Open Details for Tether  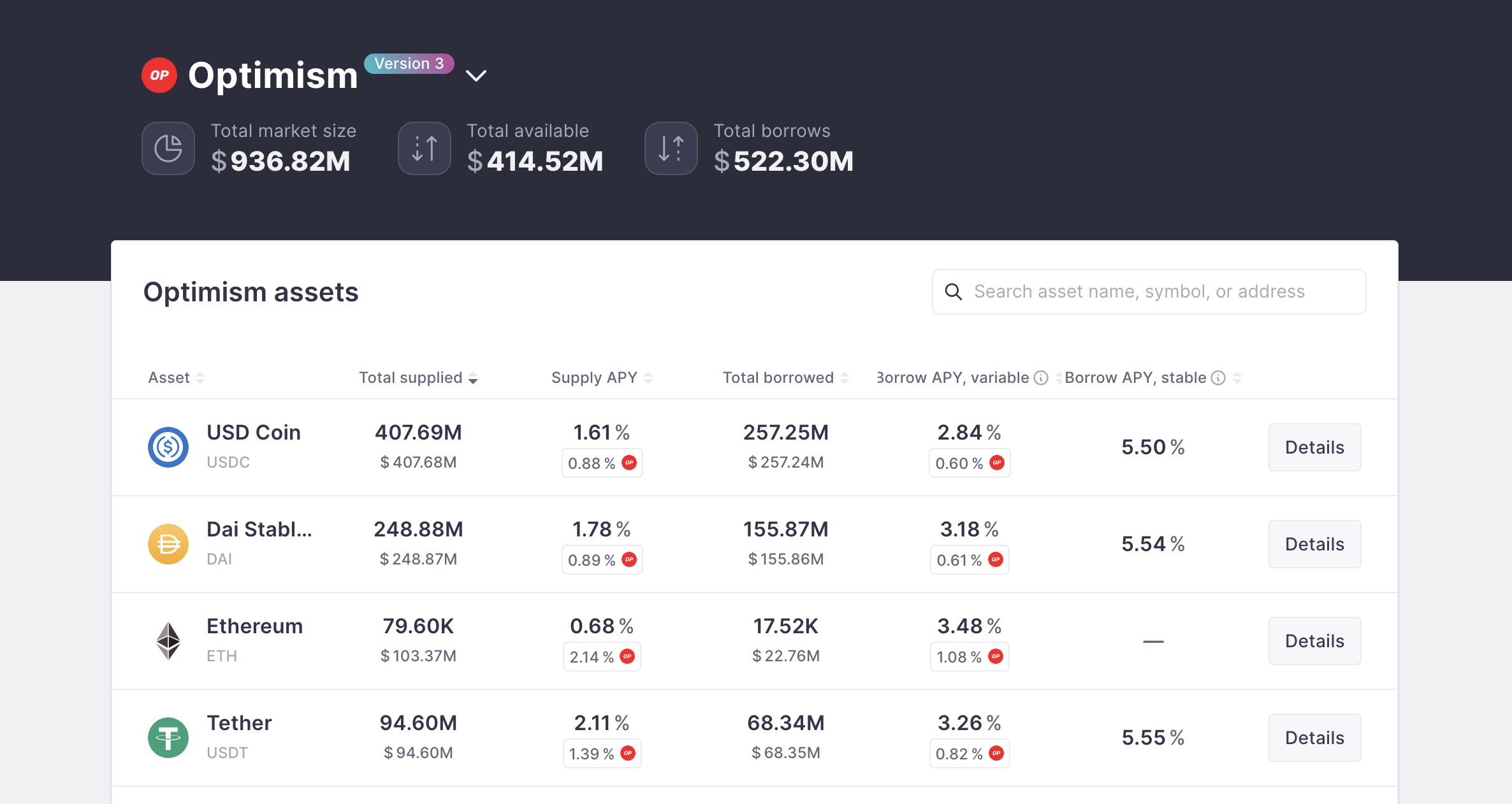pyautogui.click(x=1314, y=738)
